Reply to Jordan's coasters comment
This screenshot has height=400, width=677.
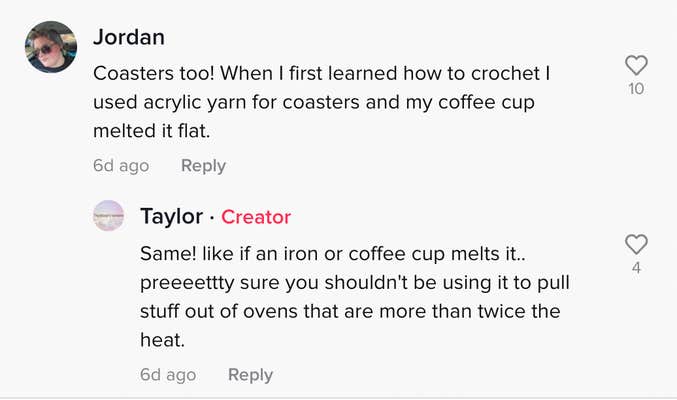[x=203, y=166]
